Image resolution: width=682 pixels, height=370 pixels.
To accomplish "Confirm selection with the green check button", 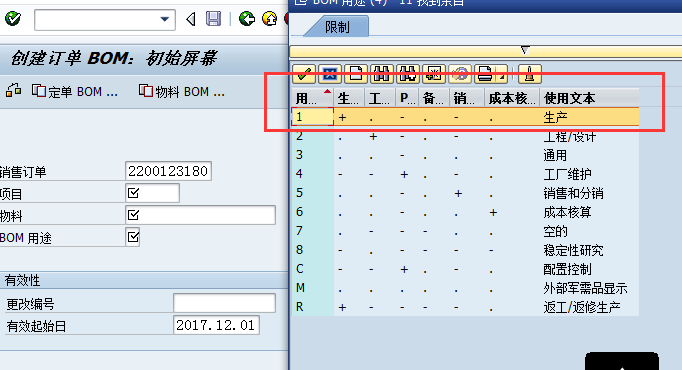I will (x=304, y=73).
